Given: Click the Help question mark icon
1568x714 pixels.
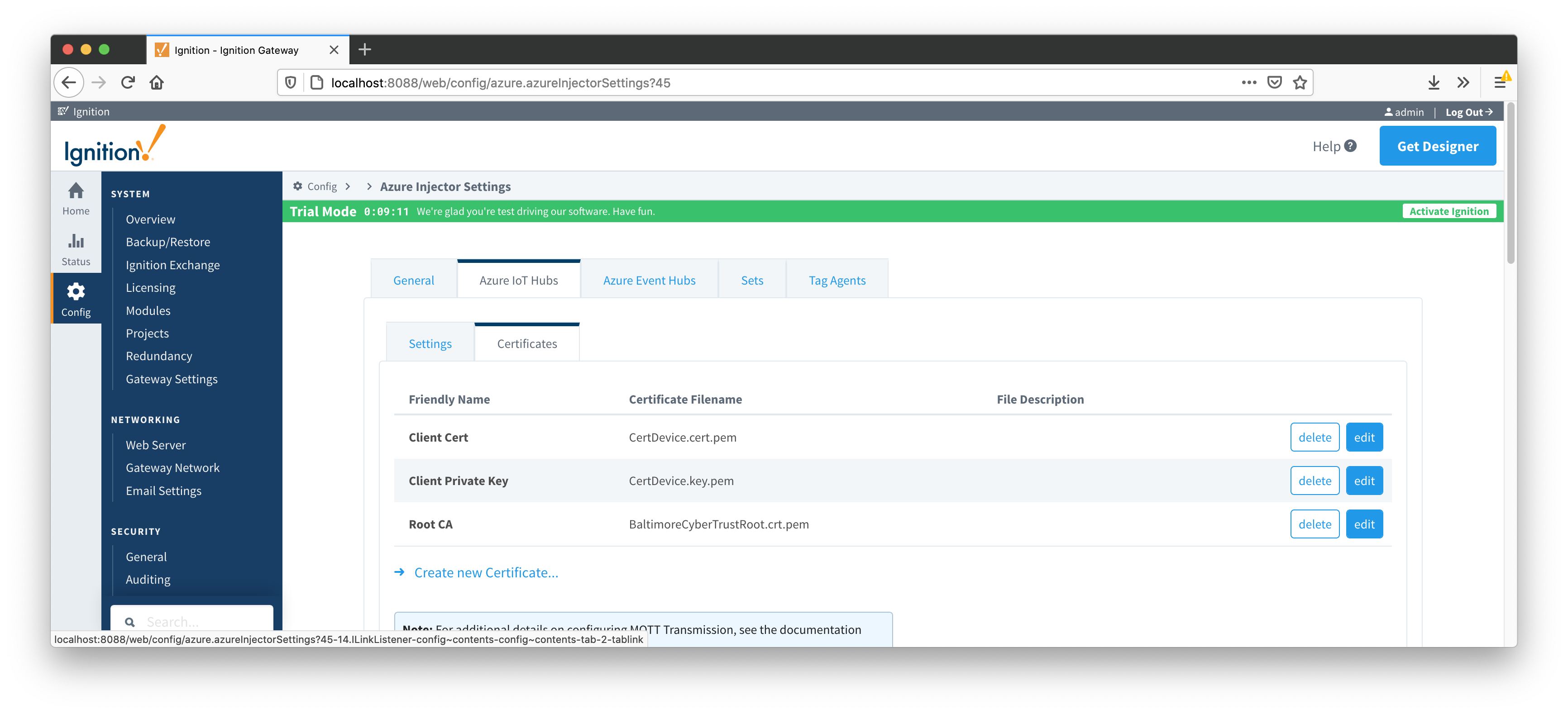Looking at the screenshot, I should click(x=1350, y=146).
